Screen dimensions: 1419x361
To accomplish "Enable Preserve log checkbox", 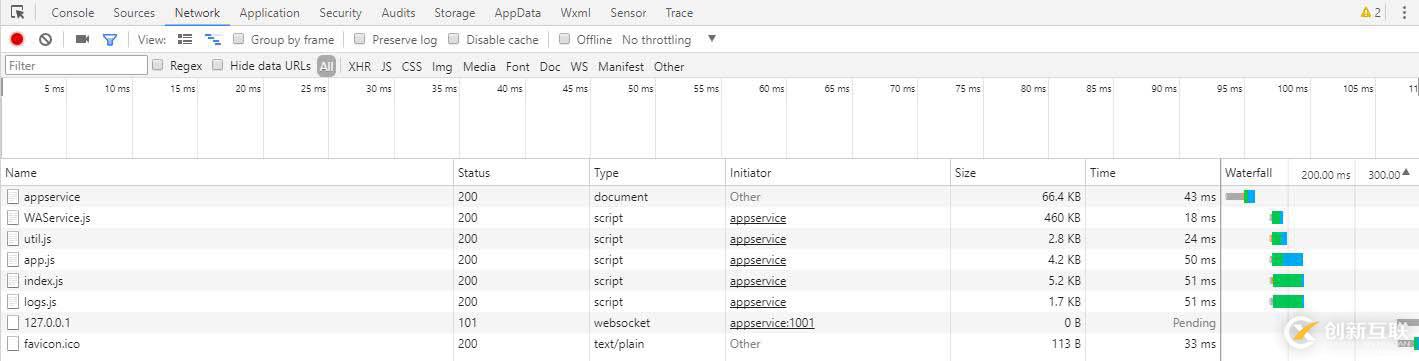I will 359,39.
